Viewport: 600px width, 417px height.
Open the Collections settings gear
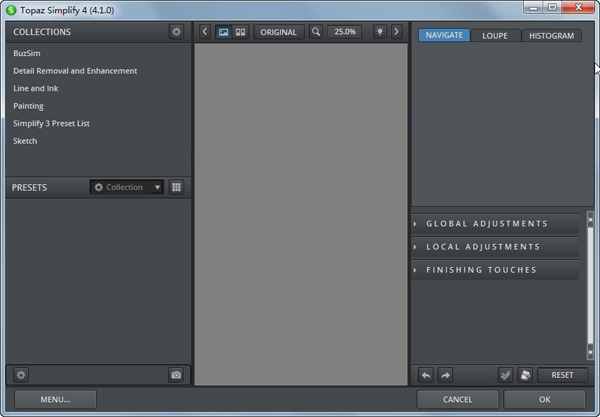pyautogui.click(x=176, y=32)
